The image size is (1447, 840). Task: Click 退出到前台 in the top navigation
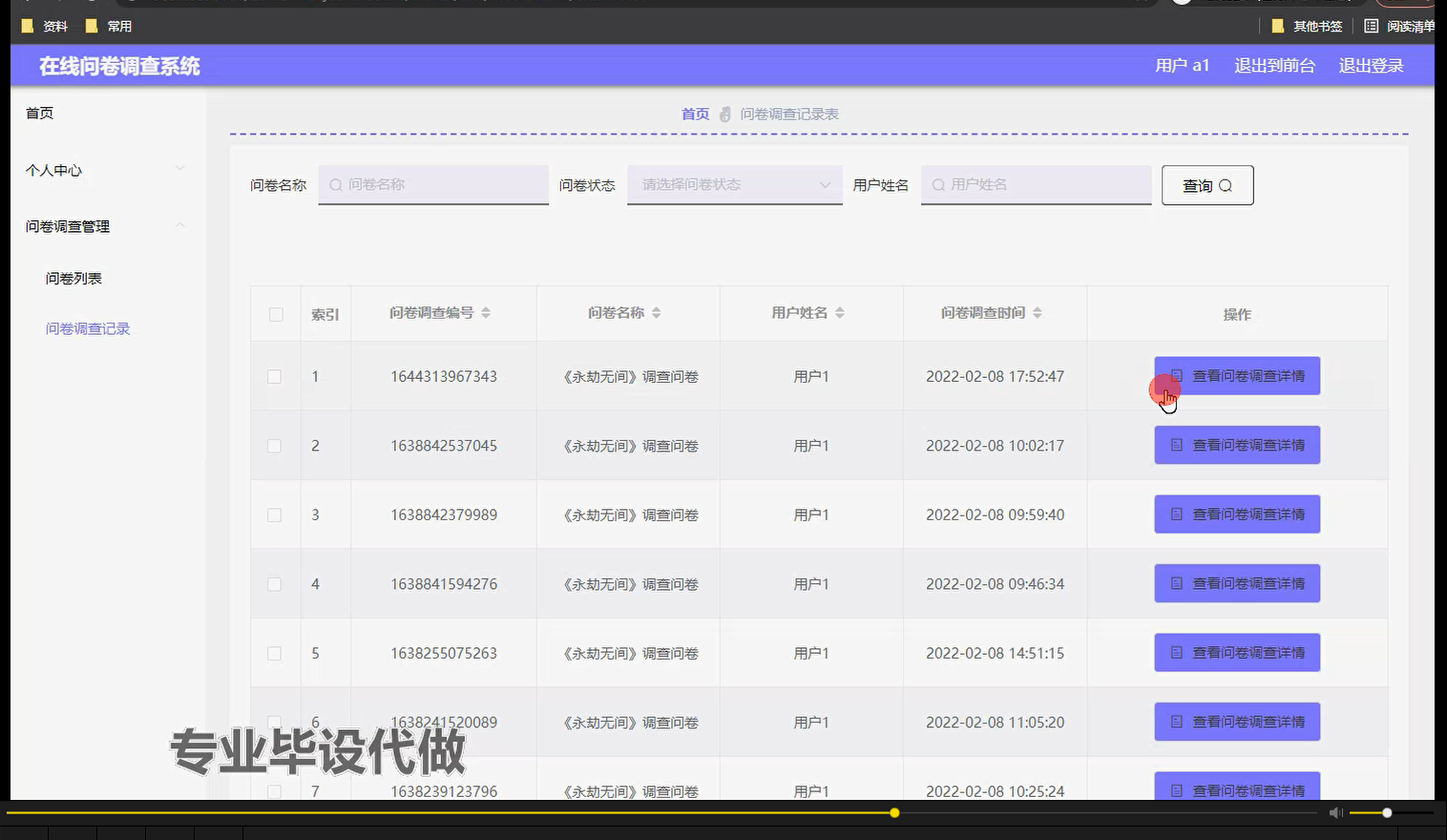(x=1275, y=65)
